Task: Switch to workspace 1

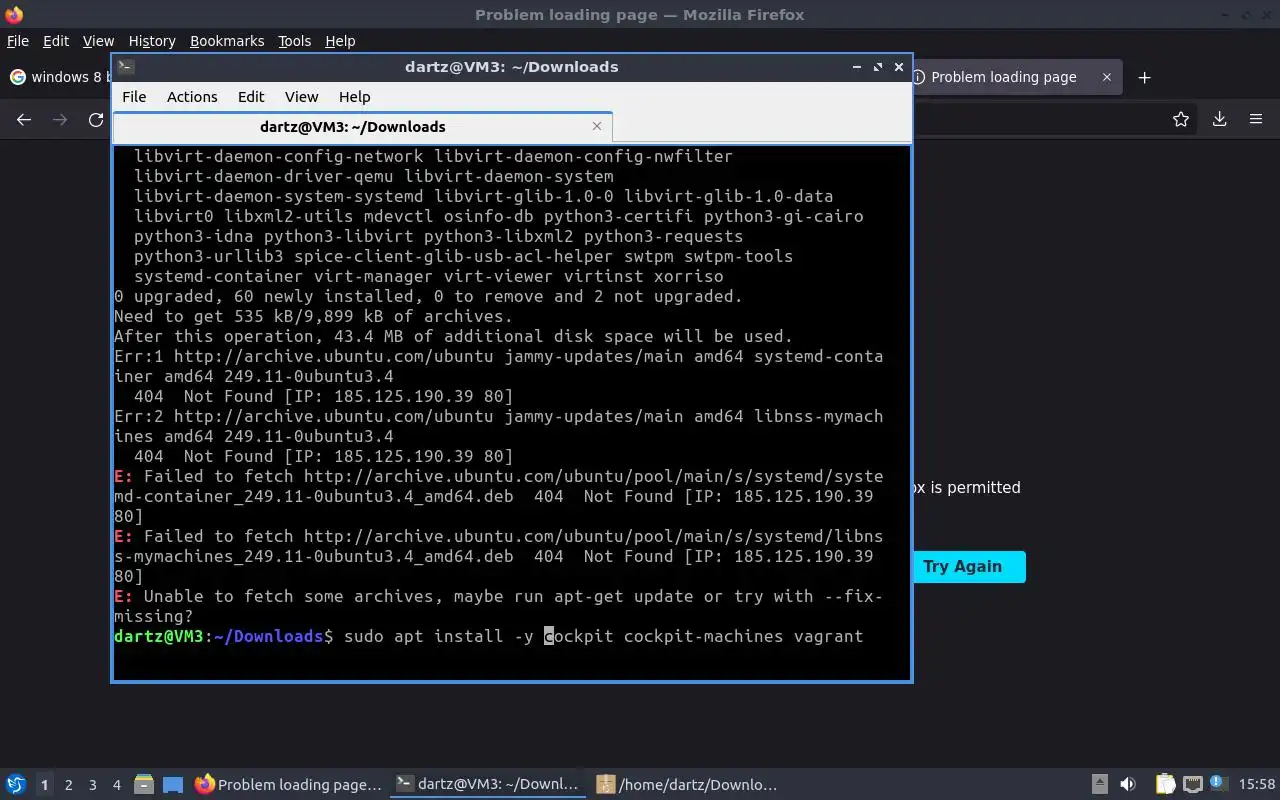Action: coord(44,785)
